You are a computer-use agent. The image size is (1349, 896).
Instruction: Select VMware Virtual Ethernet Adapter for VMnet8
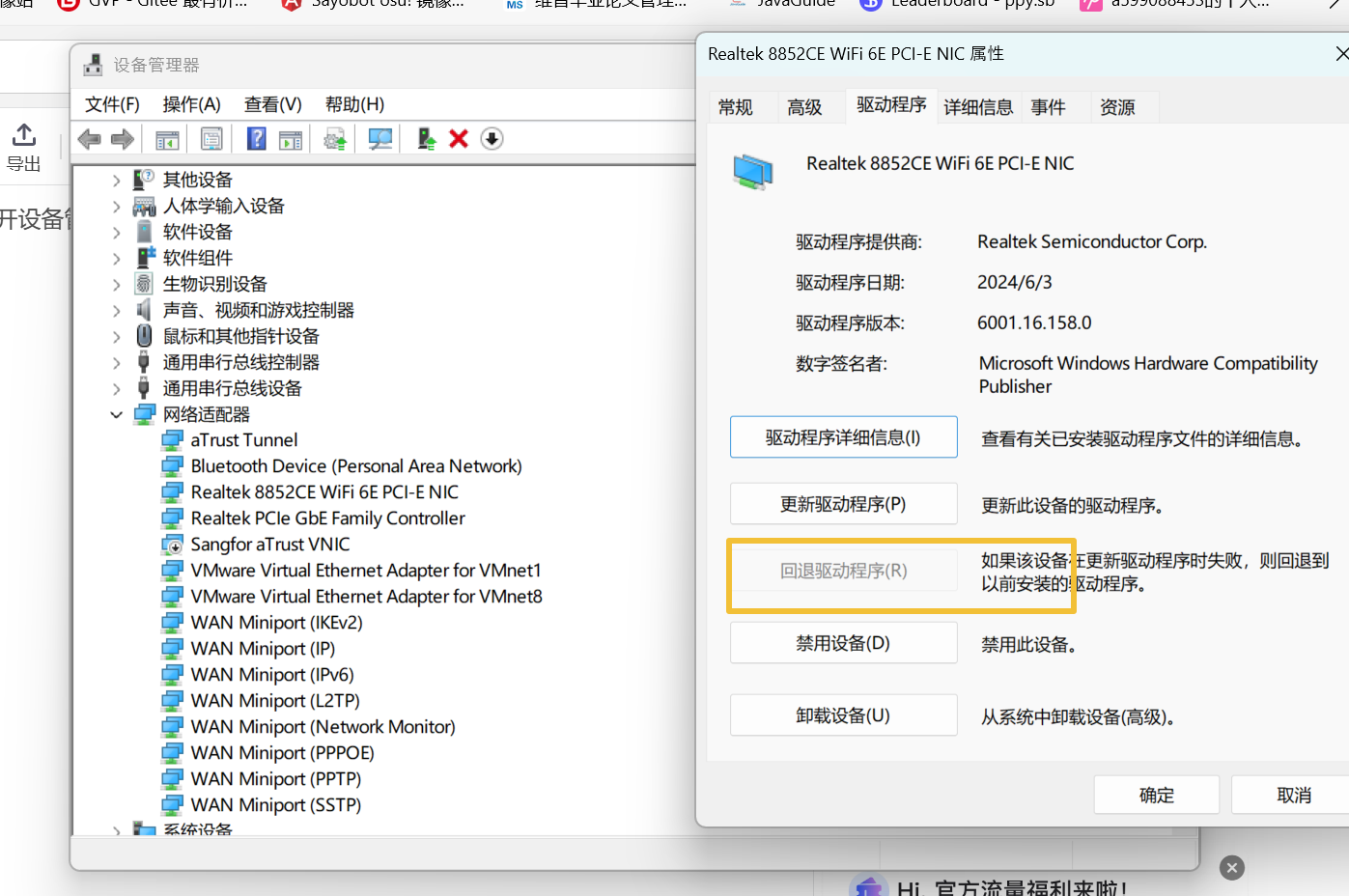tap(367, 597)
